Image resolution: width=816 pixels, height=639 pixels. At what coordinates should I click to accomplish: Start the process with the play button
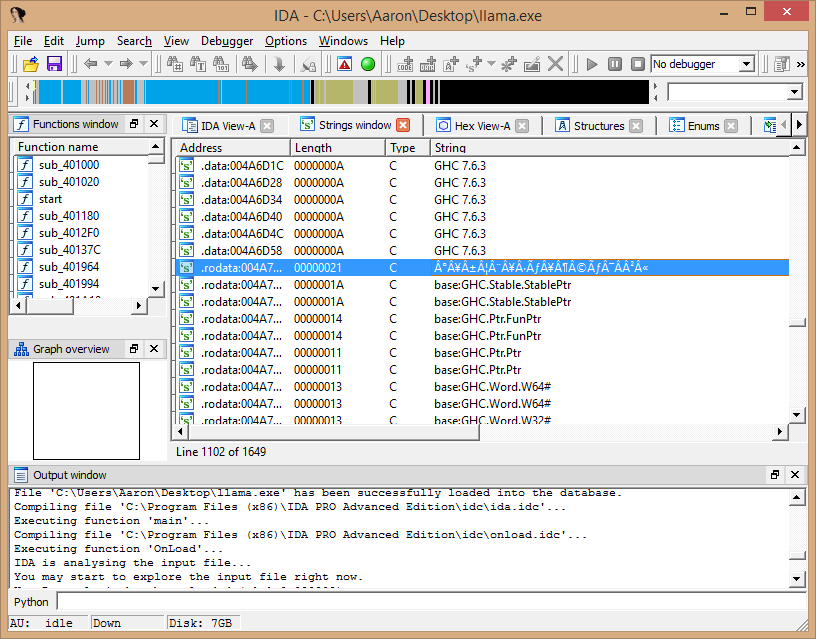tap(592, 64)
